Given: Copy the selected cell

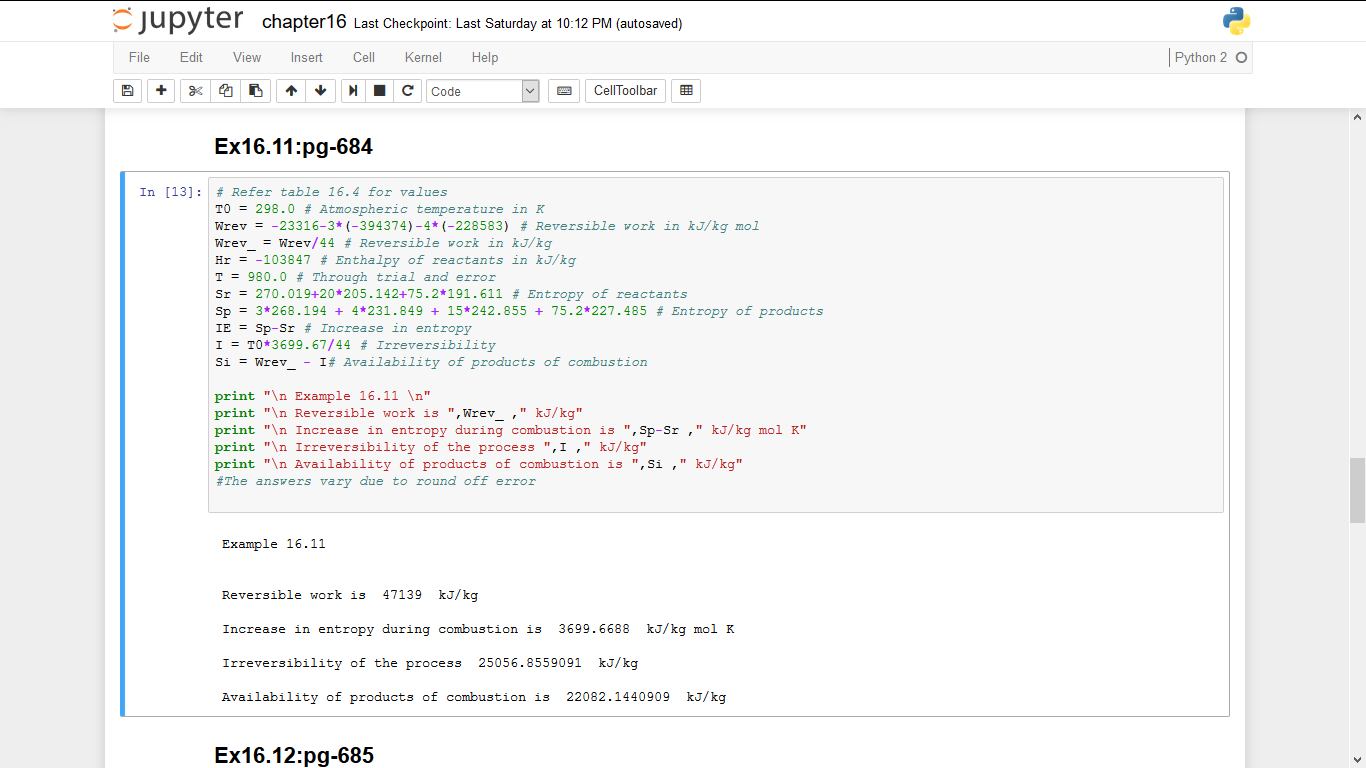Looking at the screenshot, I should coord(225,91).
